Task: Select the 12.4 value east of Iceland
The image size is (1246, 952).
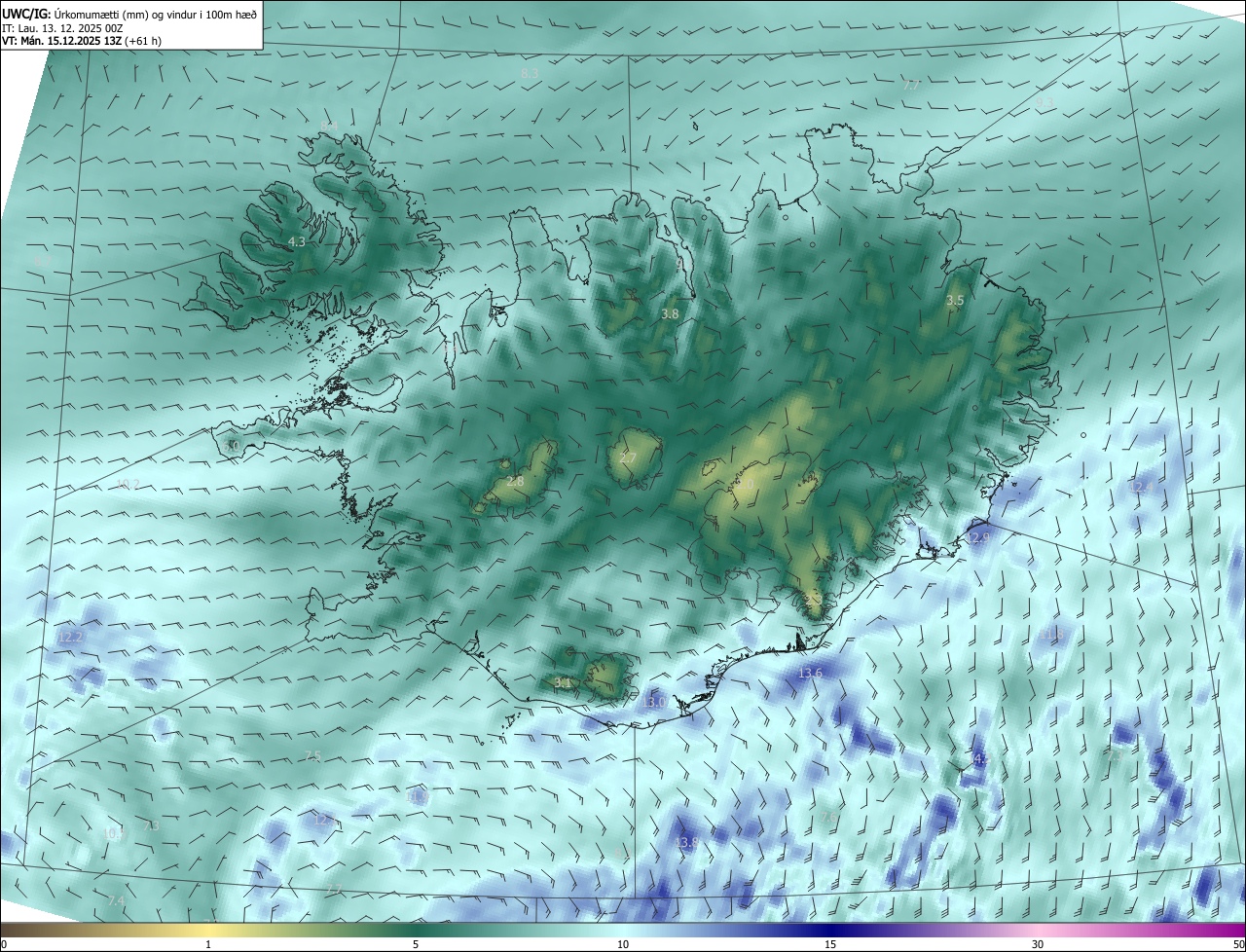Action: (x=1141, y=486)
